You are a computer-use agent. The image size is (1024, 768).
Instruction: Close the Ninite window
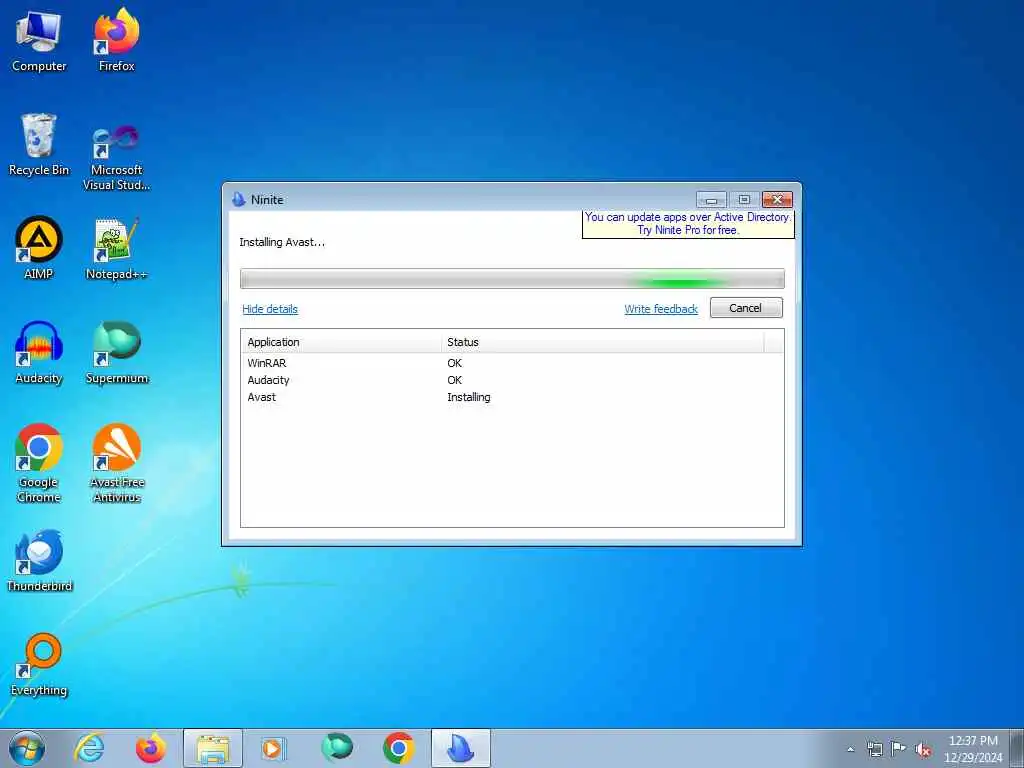[777, 199]
